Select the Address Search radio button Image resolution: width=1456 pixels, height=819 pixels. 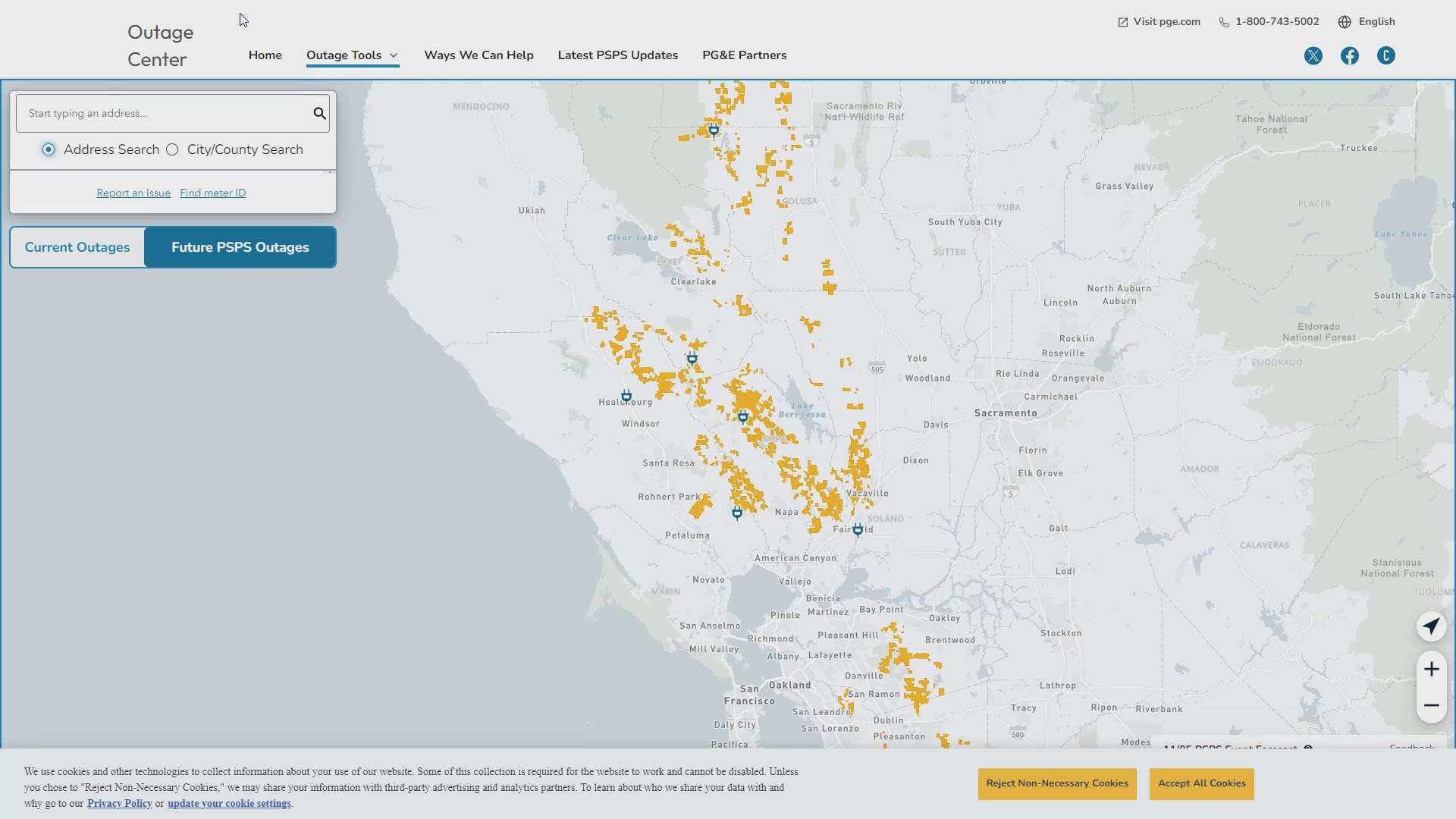coord(47,149)
